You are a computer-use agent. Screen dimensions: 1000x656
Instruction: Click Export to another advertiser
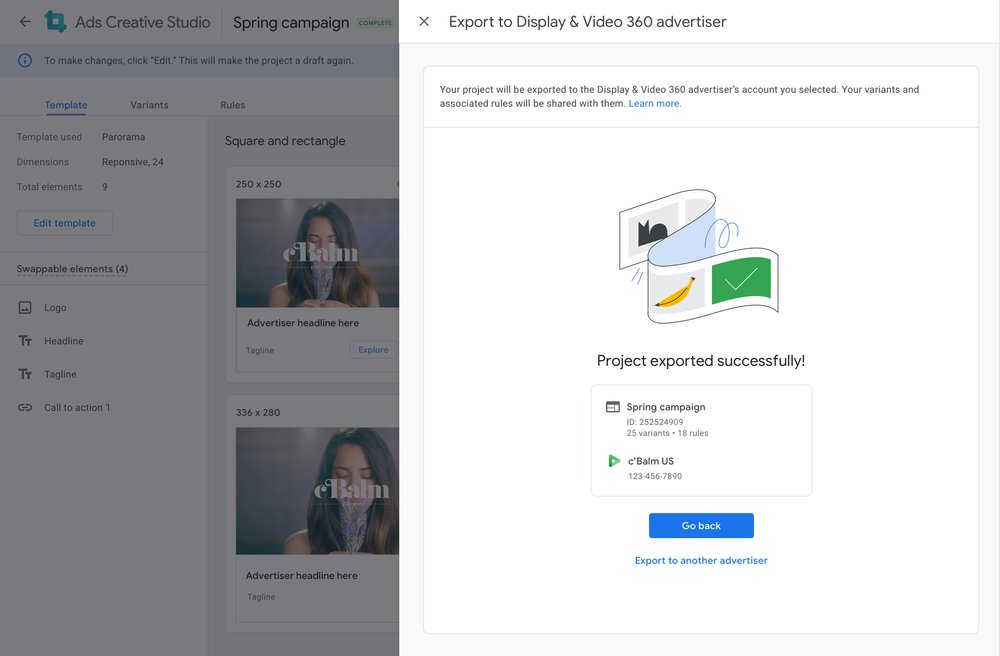click(701, 560)
